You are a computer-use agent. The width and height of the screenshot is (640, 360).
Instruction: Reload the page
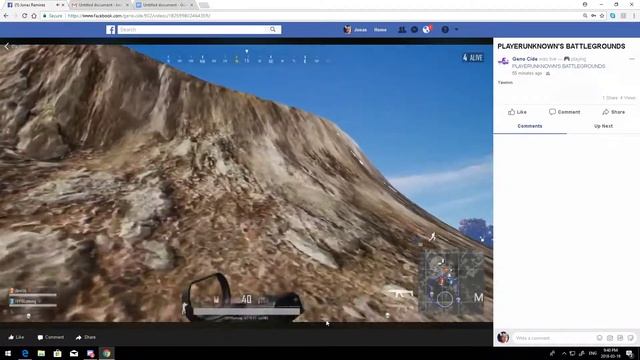tap(24, 16)
